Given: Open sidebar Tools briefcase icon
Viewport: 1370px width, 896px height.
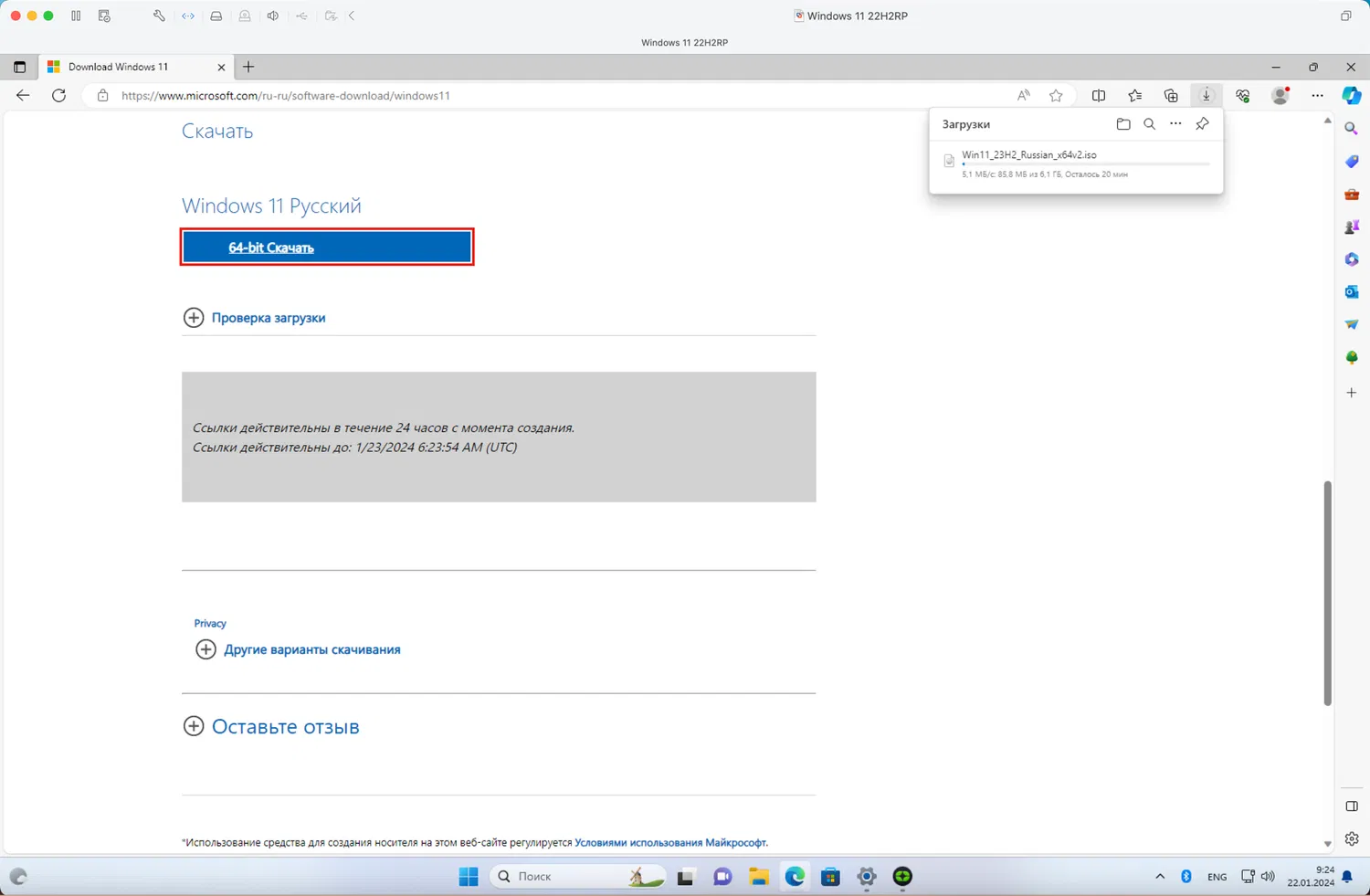Looking at the screenshot, I should (1352, 195).
